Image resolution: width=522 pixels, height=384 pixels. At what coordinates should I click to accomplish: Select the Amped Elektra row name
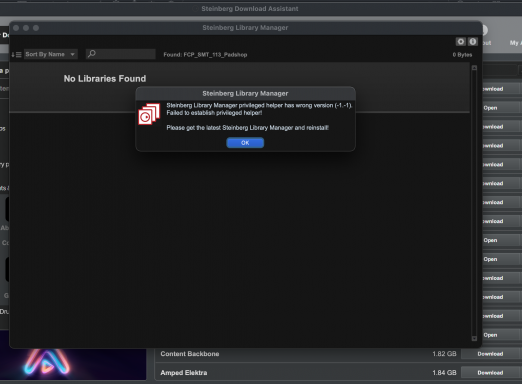tap(184, 373)
